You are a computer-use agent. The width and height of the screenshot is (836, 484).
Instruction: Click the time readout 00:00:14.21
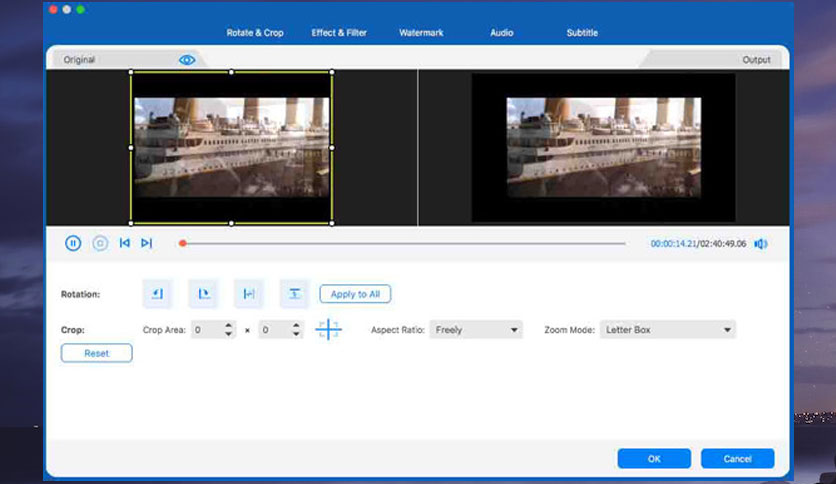pos(673,244)
